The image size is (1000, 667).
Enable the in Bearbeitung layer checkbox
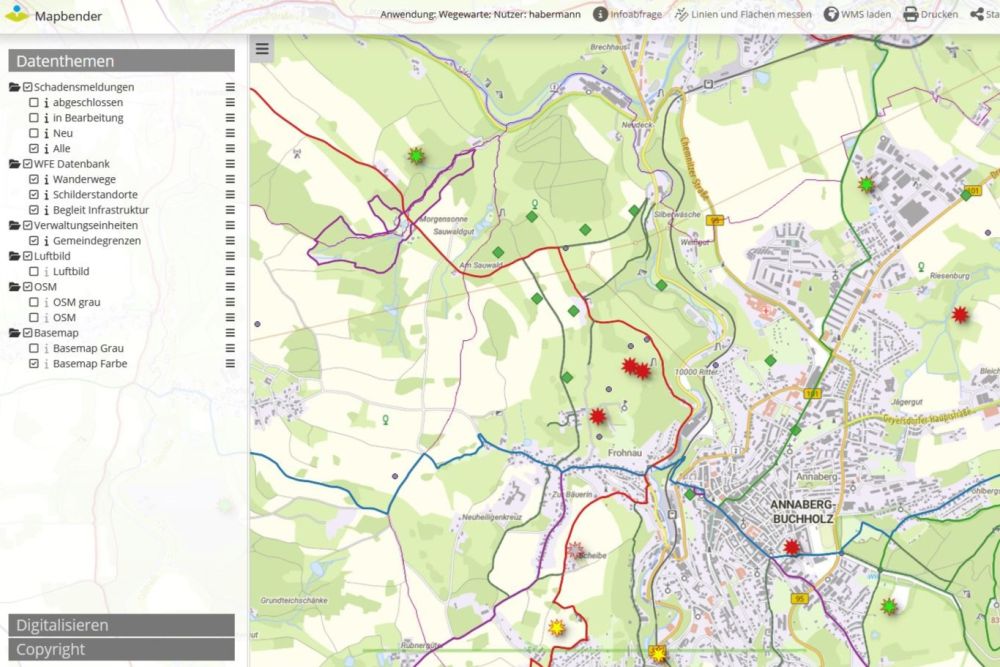click(x=34, y=117)
